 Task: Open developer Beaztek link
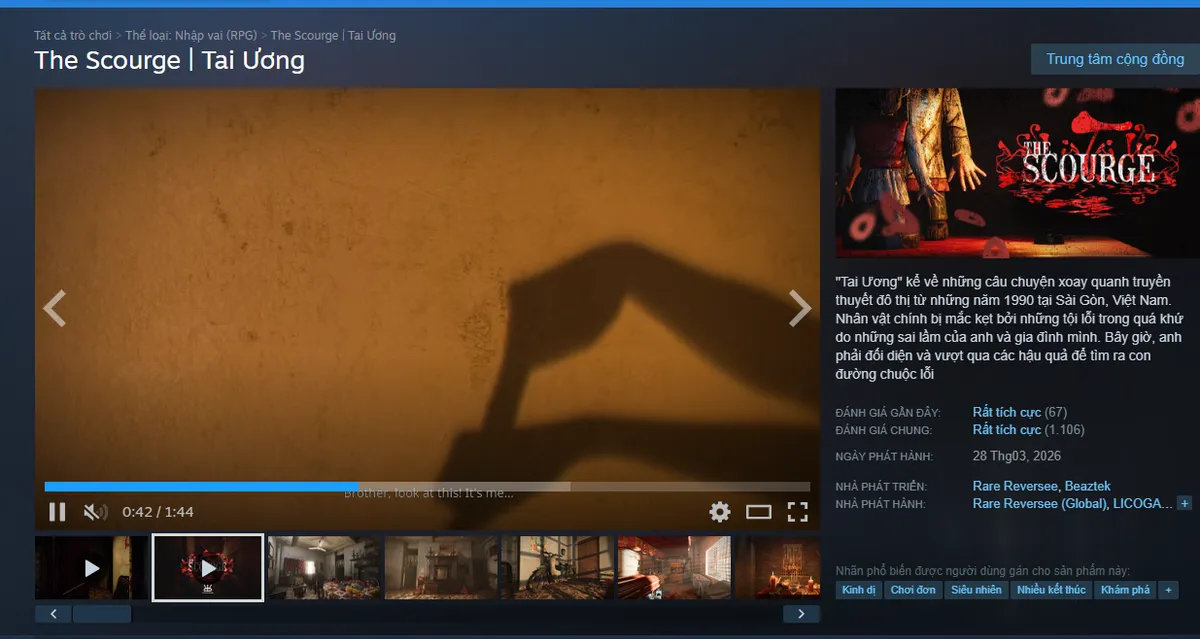(x=1087, y=486)
